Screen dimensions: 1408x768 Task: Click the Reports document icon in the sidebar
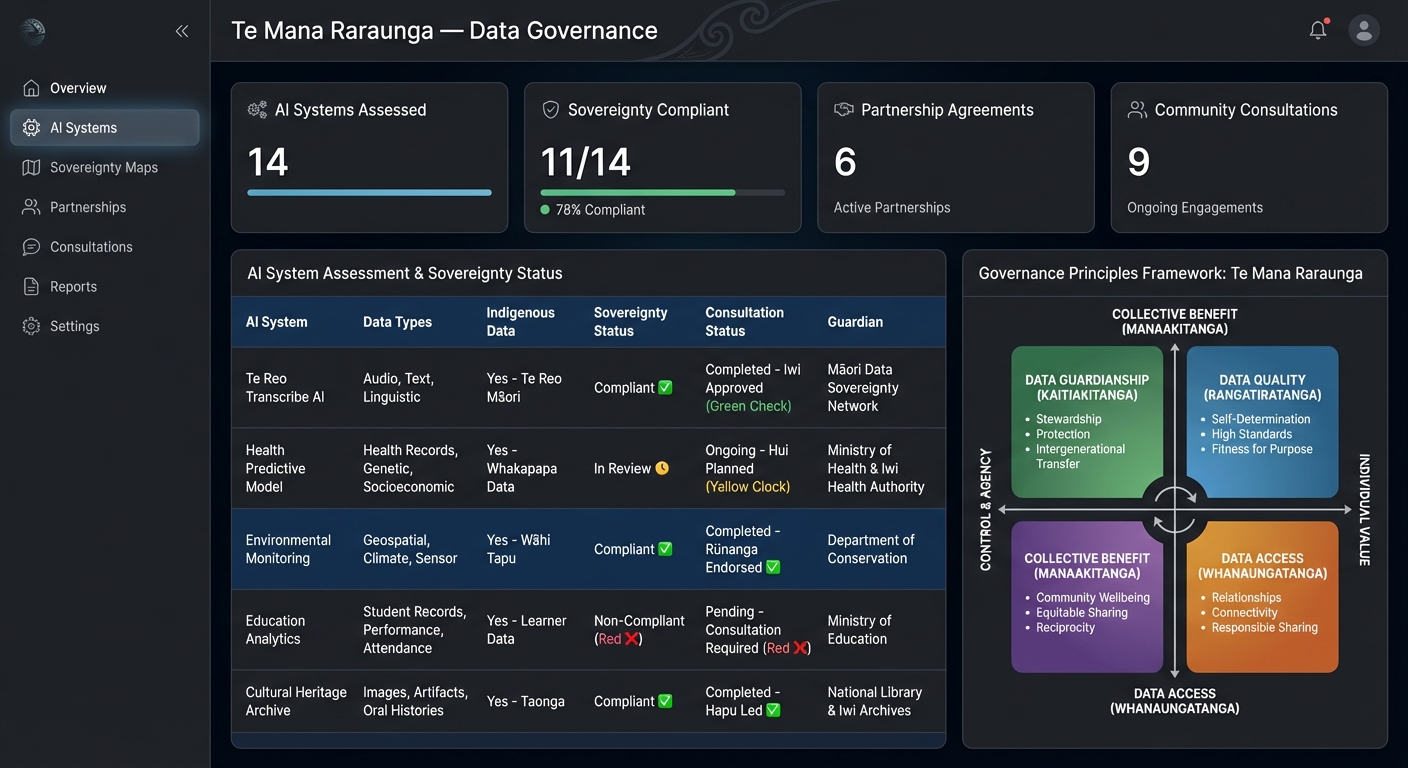[31, 286]
